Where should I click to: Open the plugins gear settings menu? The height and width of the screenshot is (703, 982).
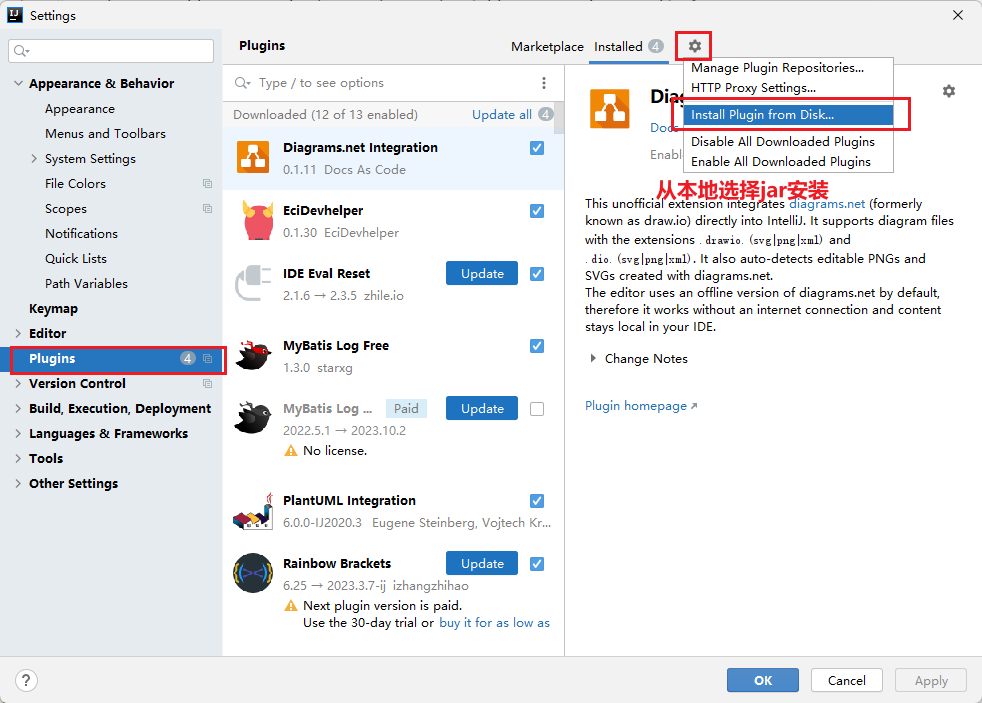695,46
